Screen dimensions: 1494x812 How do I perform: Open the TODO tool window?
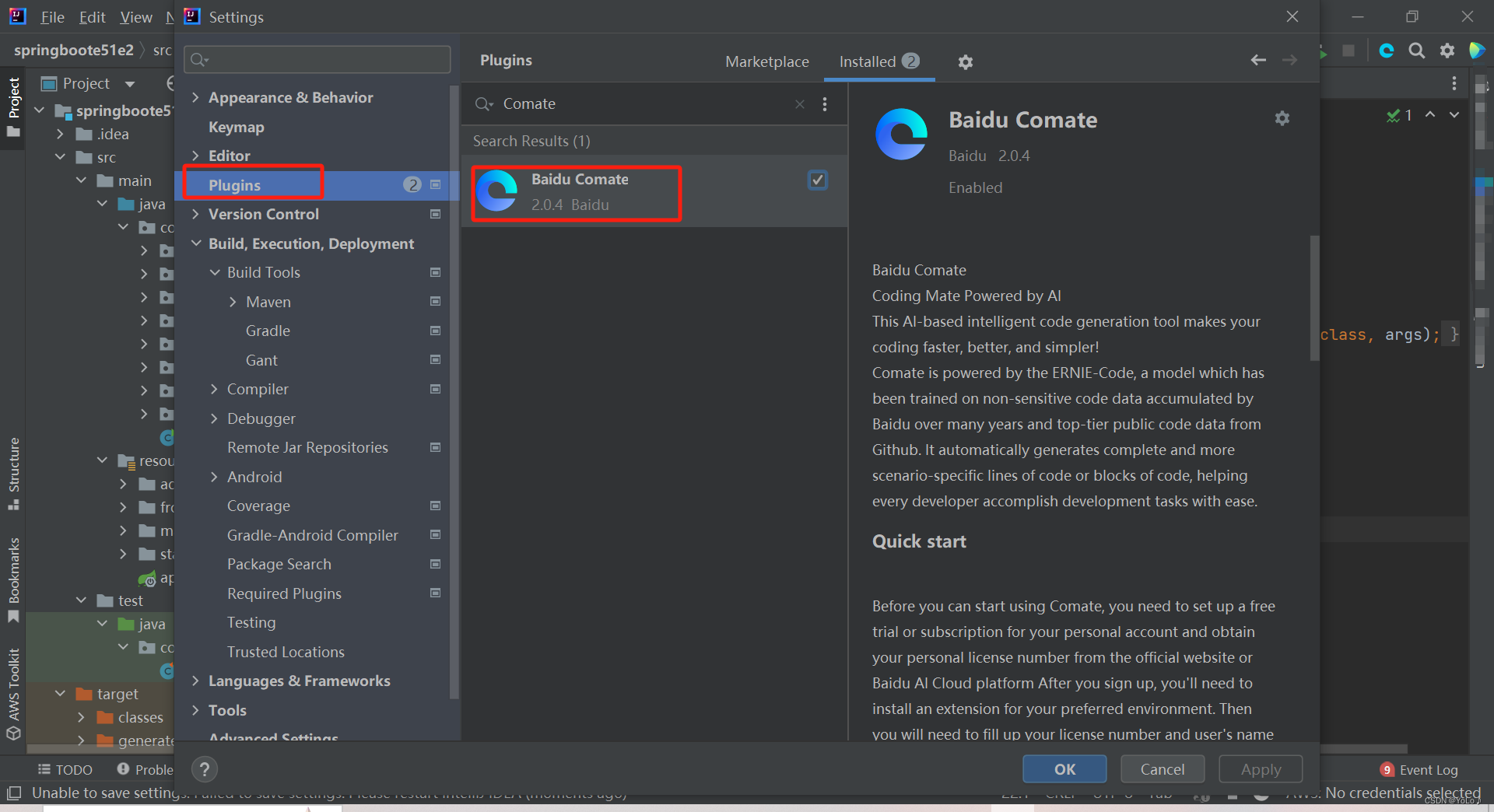65,769
